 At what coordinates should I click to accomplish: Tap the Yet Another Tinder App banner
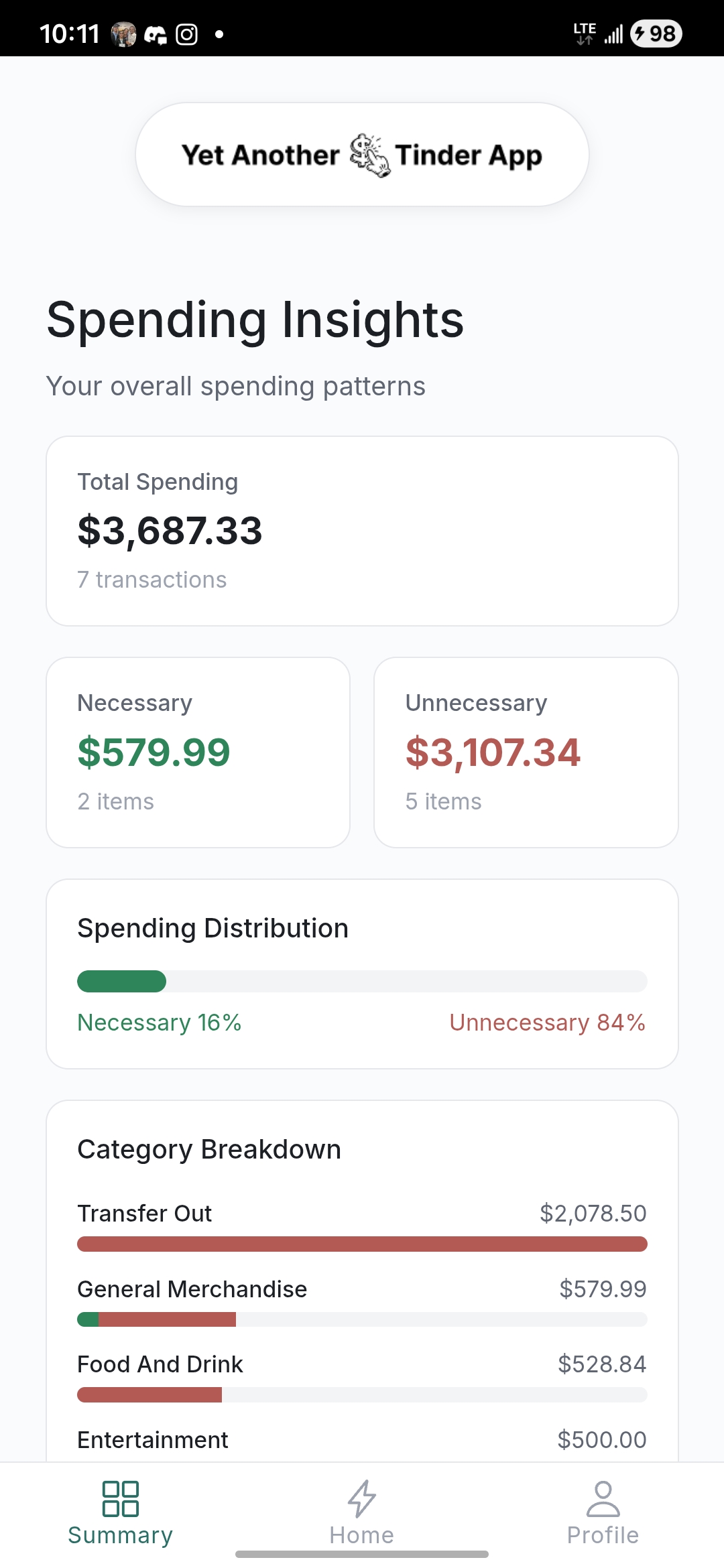(362, 155)
